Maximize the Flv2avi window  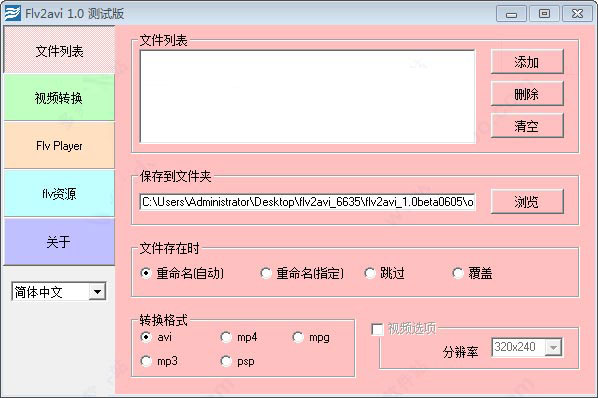[544, 14]
